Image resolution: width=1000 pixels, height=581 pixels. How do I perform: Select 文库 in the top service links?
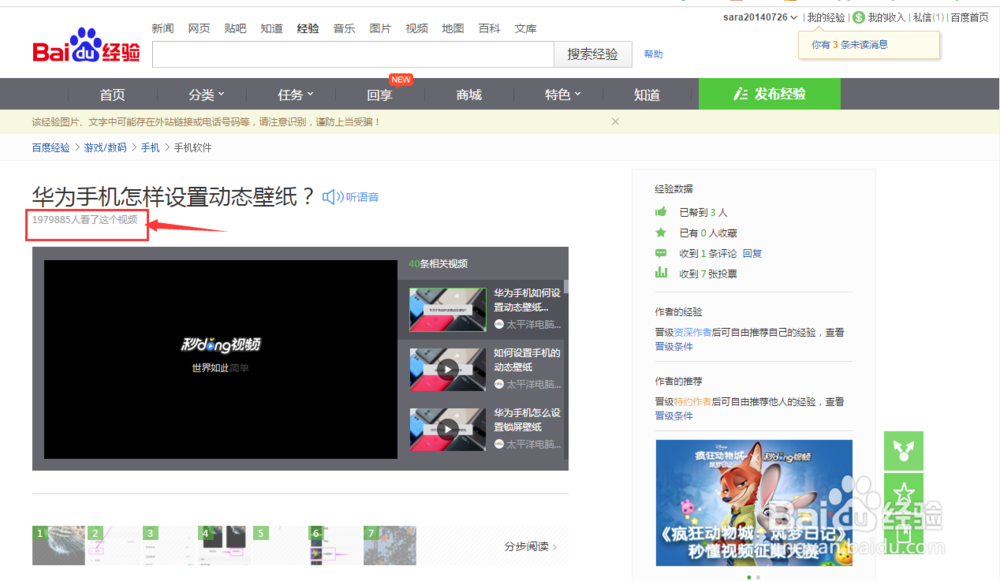(526, 28)
